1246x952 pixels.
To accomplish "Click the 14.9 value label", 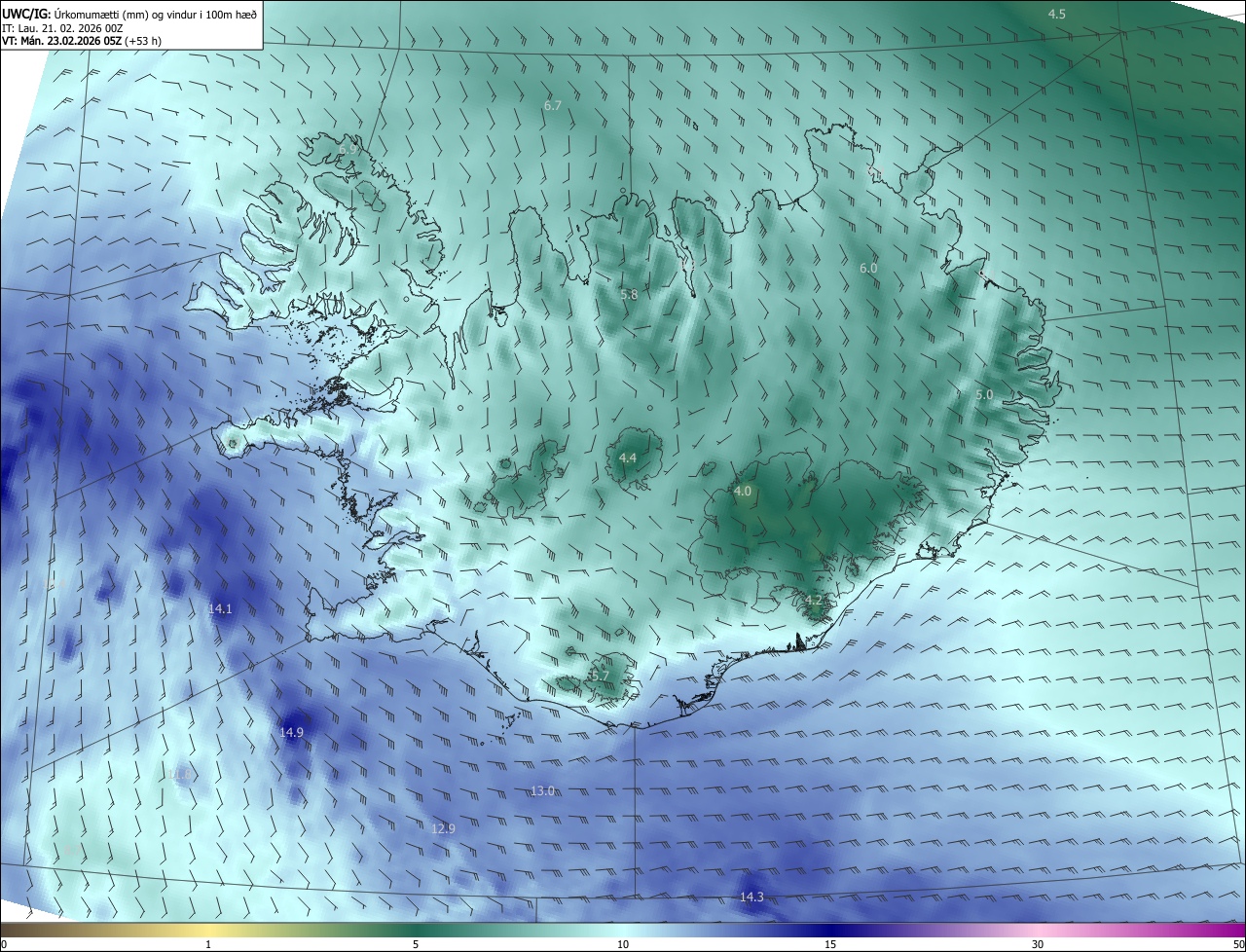I will pos(292,732).
